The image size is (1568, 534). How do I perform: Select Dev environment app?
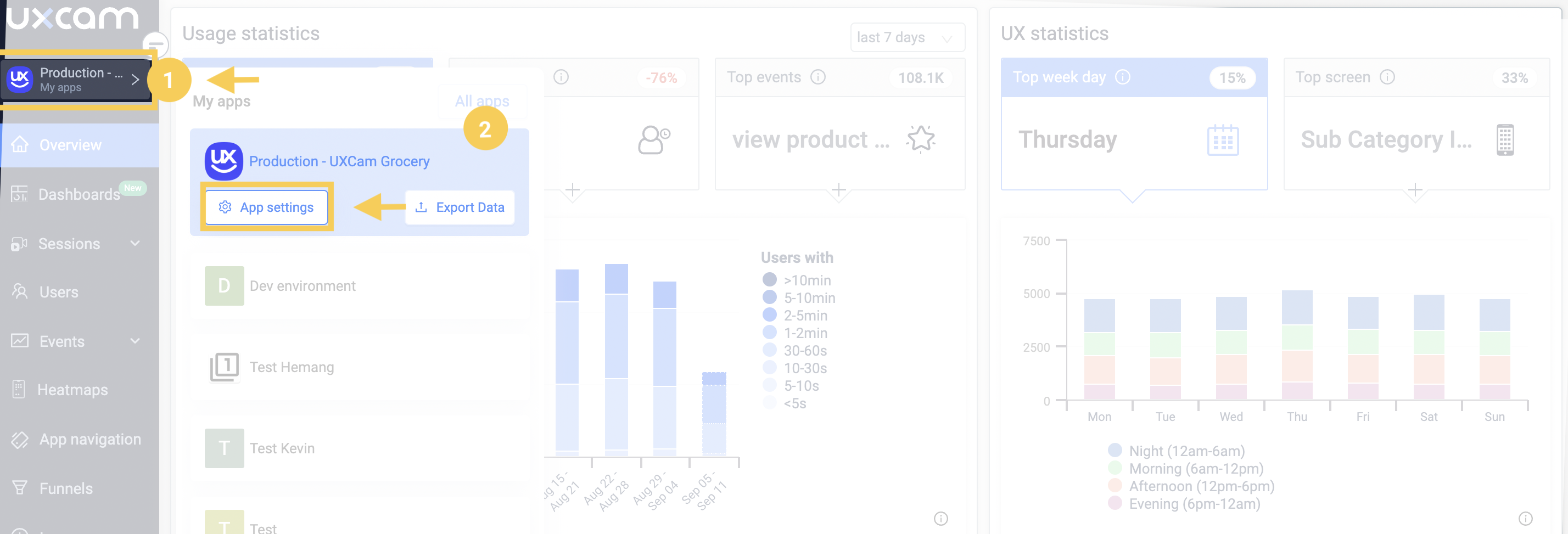pyautogui.click(x=359, y=286)
